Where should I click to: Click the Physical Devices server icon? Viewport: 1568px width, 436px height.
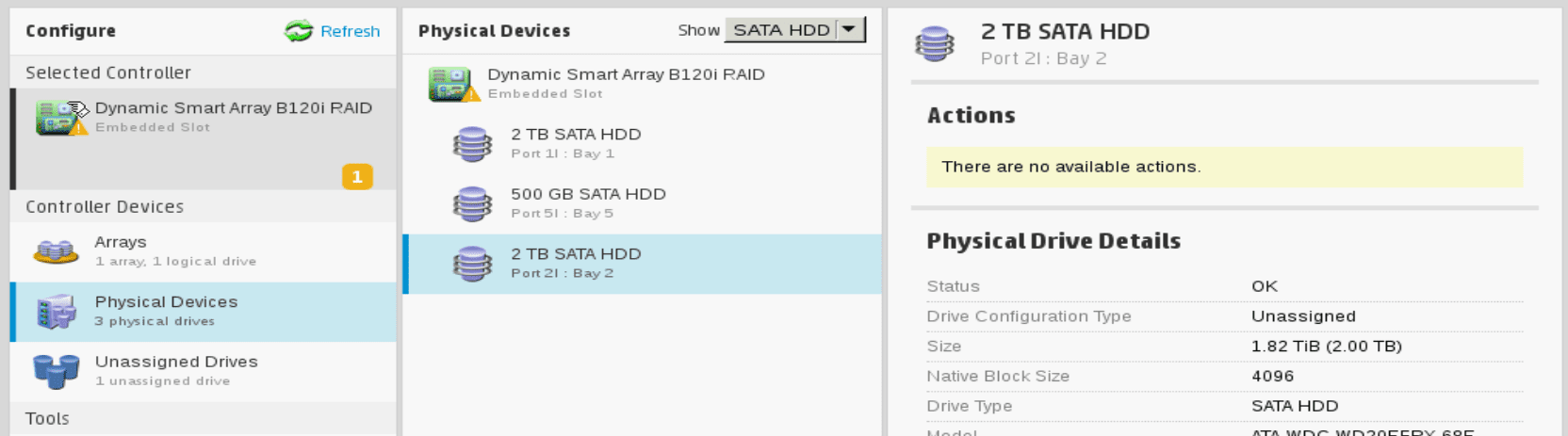[56, 312]
